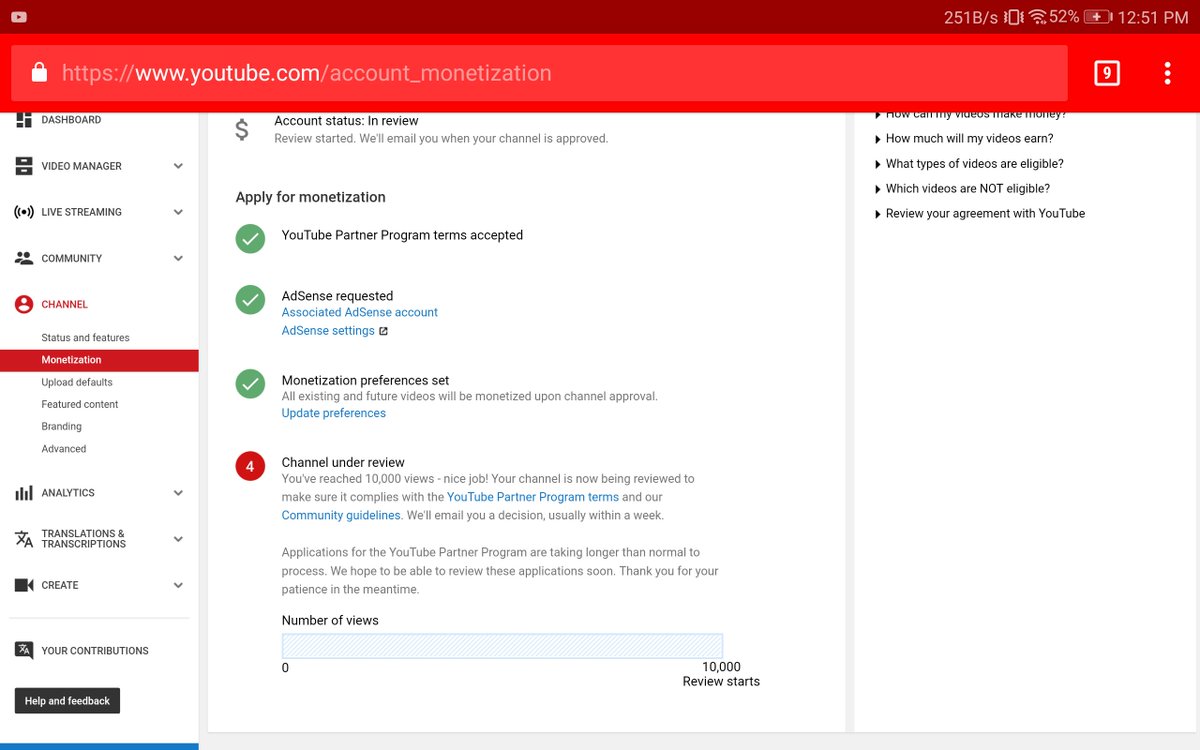Screen dimensions: 1200x750
Task: Expand the Translations & Transcriptions chevron
Action: click(178, 539)
